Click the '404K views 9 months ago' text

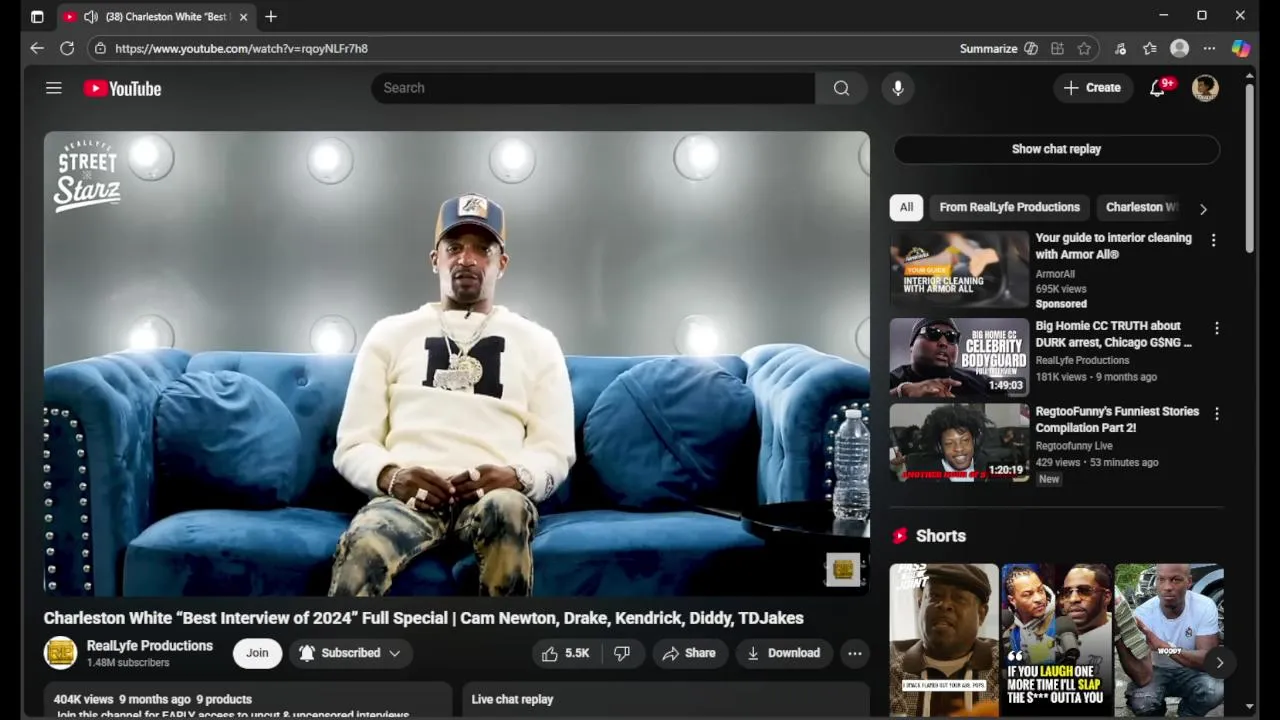[x=122, y=699]
